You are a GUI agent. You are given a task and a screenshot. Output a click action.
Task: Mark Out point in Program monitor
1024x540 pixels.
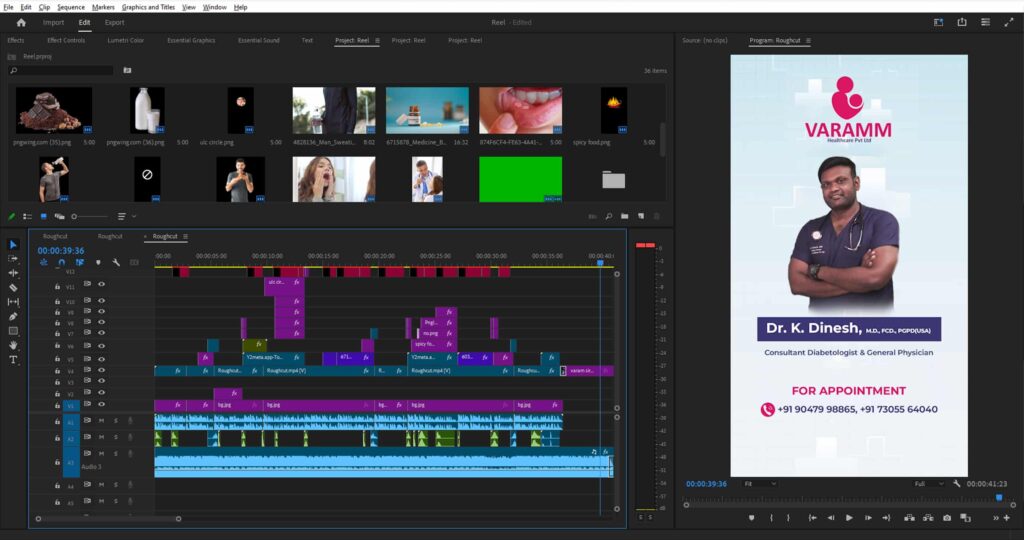(x=789, y=518)
